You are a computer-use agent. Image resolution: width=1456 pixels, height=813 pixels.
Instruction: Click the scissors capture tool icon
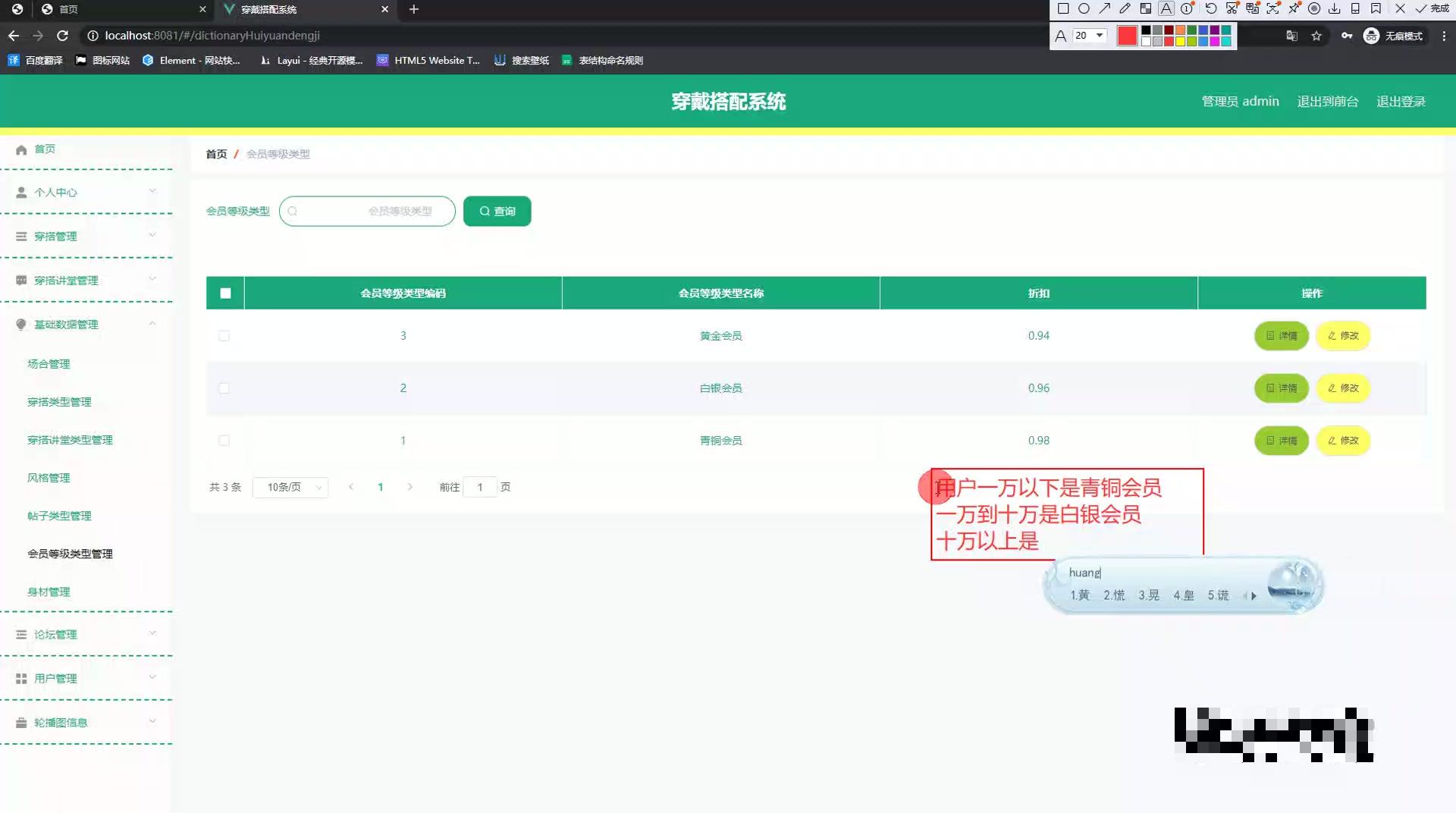click(x=1232, y=8)
